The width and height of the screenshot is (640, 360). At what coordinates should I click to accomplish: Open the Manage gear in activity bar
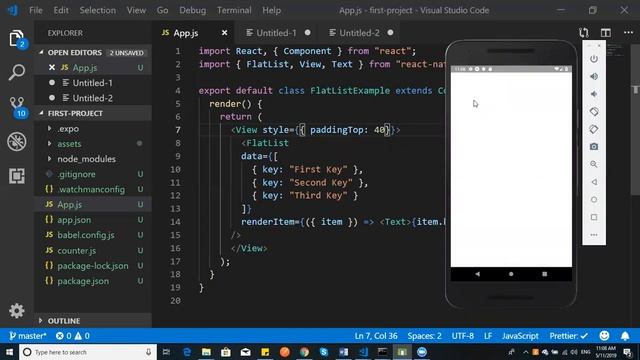[16, 311]
